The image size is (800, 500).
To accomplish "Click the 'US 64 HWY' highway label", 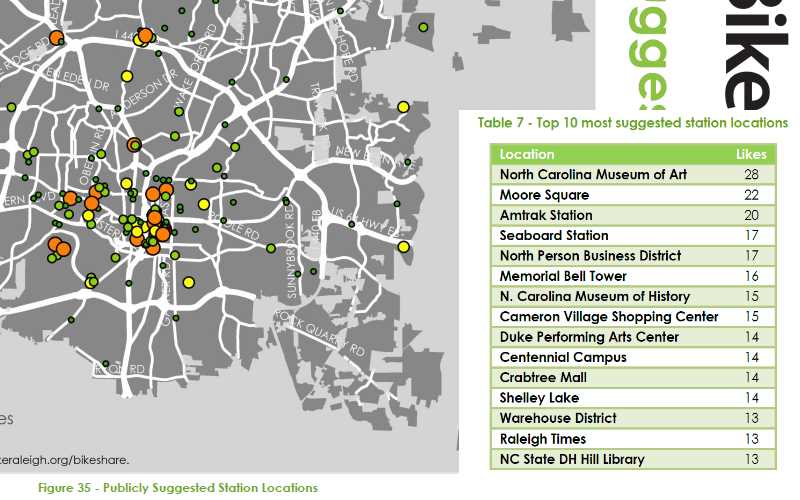I will point(363,221).
